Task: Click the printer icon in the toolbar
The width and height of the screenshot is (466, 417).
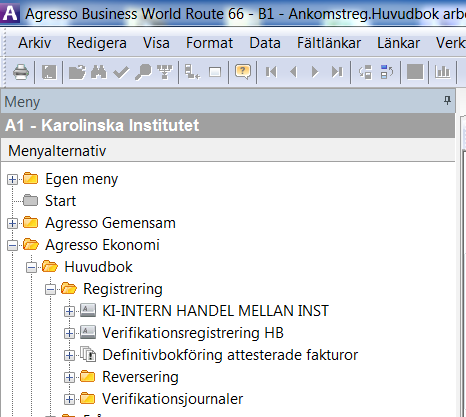Action: click(x=21, y=72)
